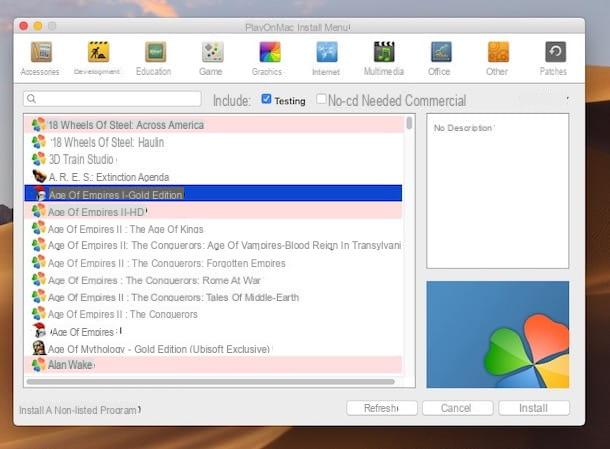Screen dimensions: 610x449
Task: Choose the Office category icon
Action: point(441,52)
